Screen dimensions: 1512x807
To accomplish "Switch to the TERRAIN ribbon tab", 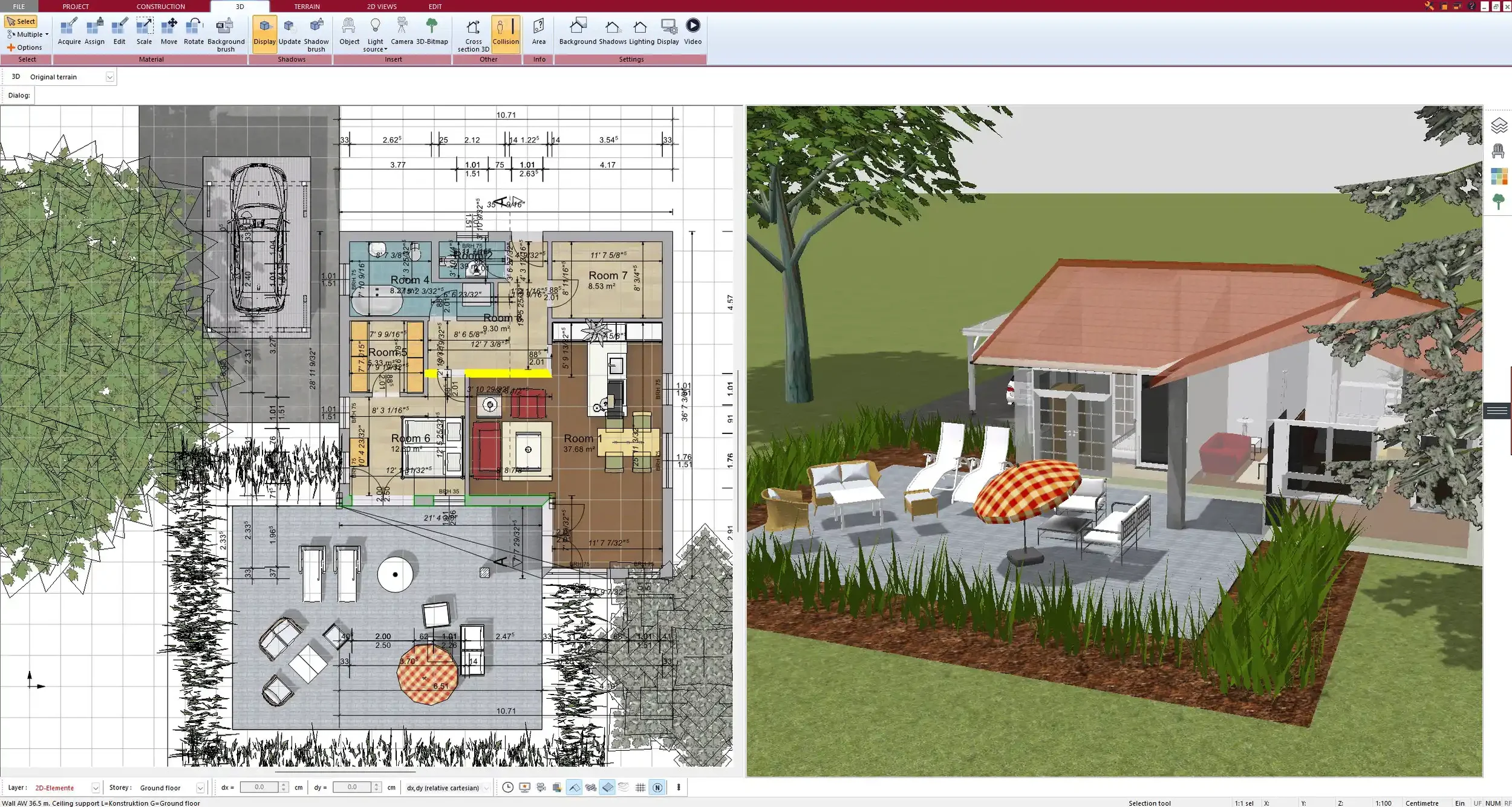I will click(x=307, y=7).
